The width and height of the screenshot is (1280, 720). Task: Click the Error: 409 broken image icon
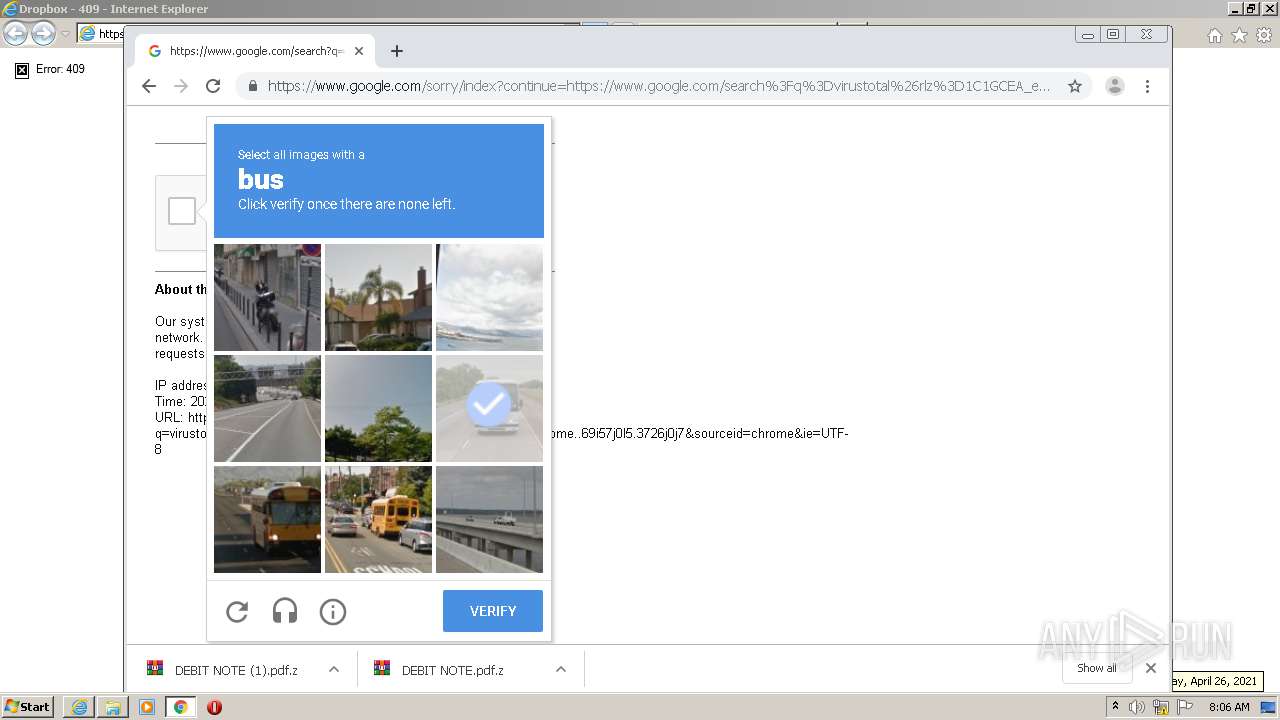coord(22,70)
